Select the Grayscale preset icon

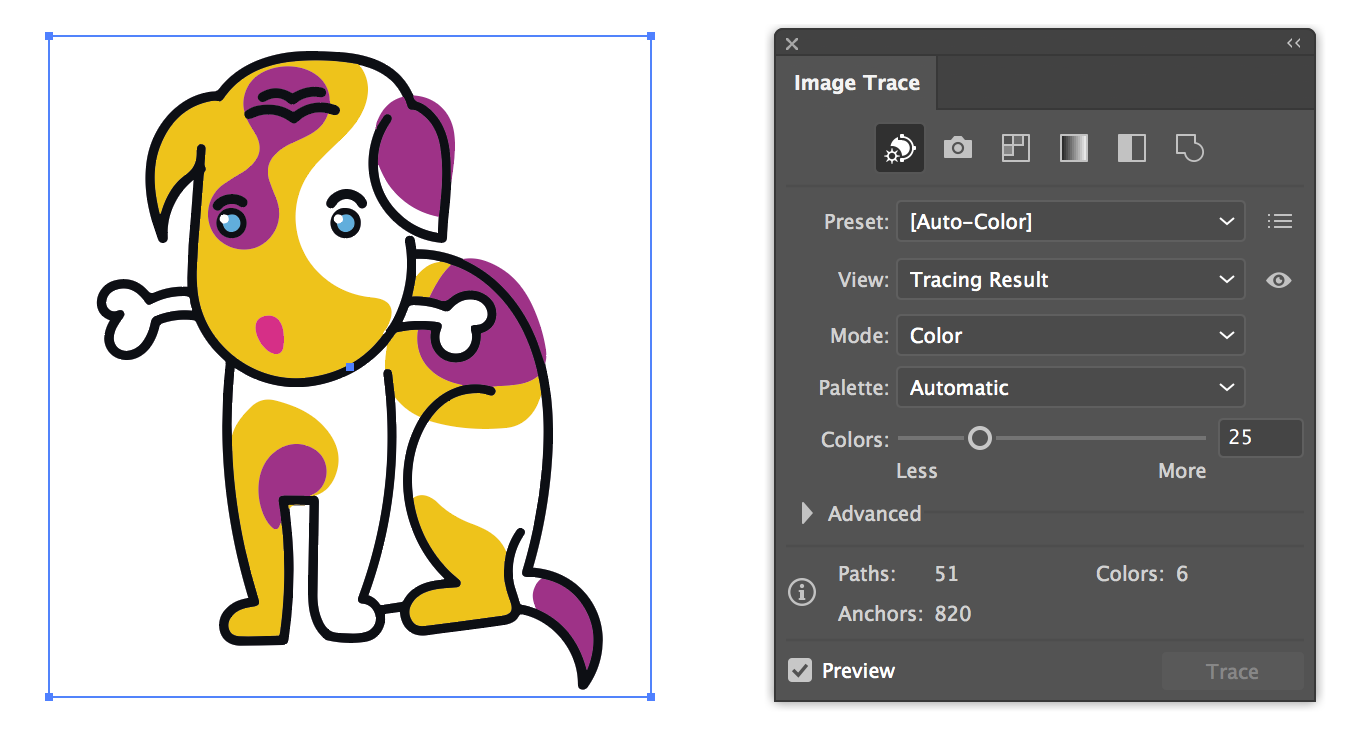click(x=1073, y=149)
